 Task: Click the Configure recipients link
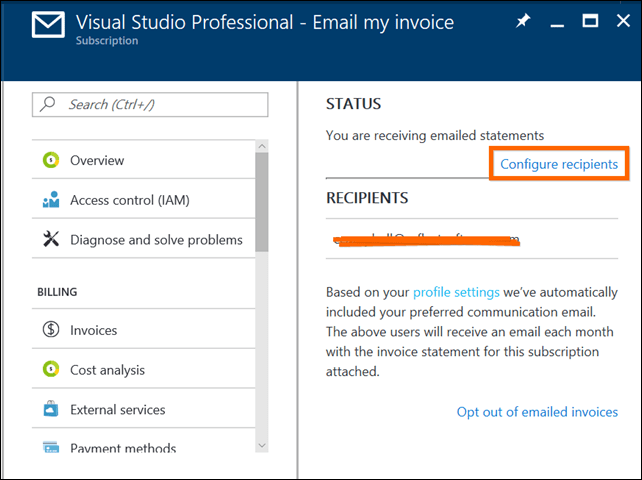tap(559, 164)
